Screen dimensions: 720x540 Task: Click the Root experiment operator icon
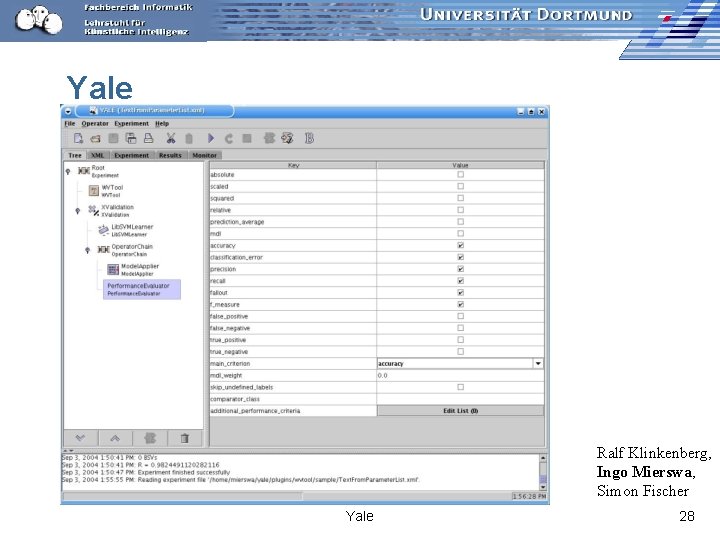(84, 171)
